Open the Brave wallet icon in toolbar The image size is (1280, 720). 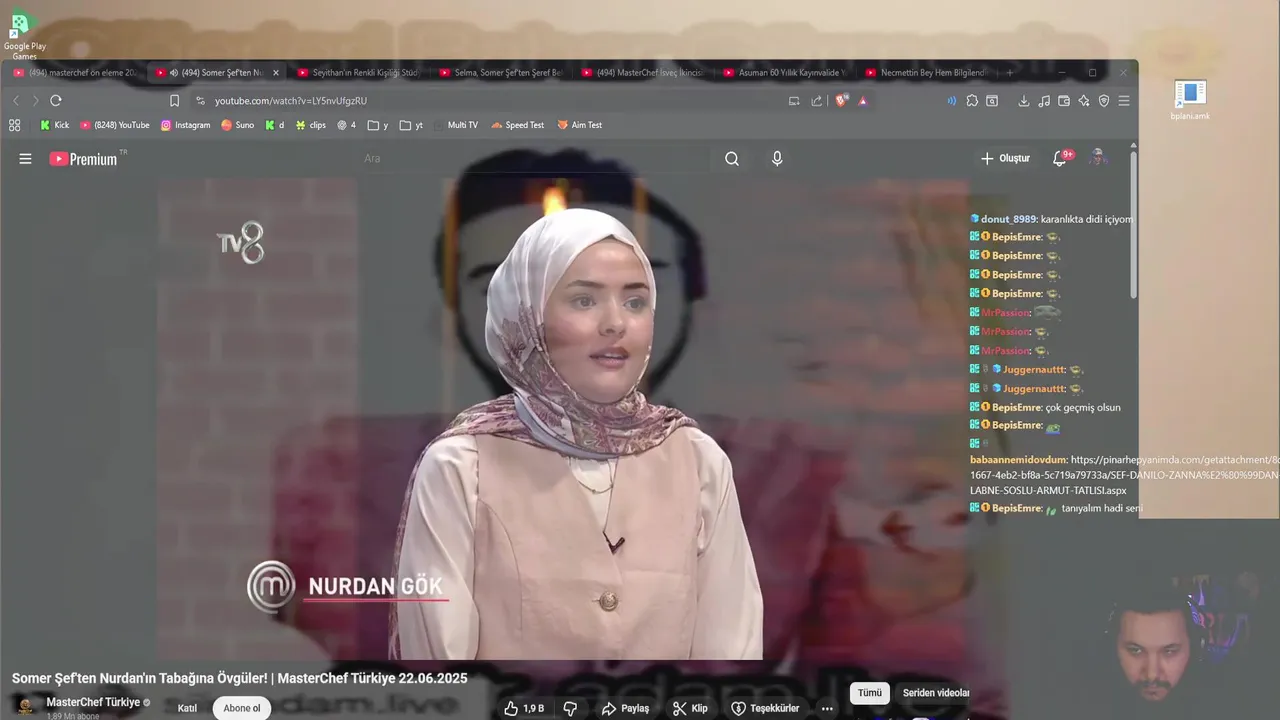point(1064,101)
